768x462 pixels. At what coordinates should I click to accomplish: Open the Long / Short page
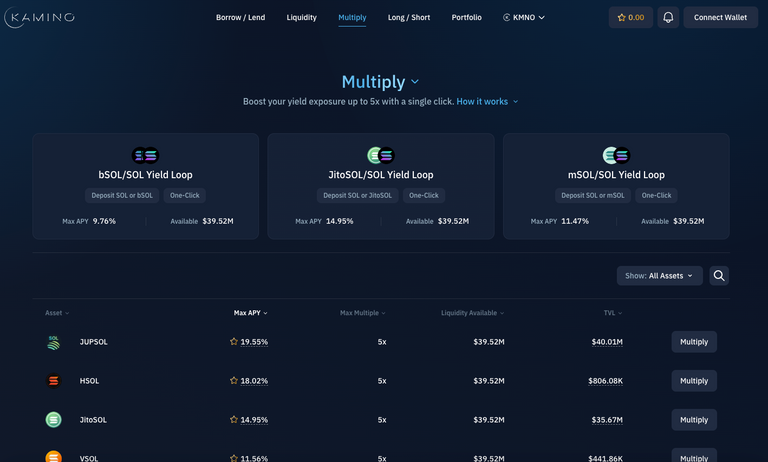tap(409, 17)
